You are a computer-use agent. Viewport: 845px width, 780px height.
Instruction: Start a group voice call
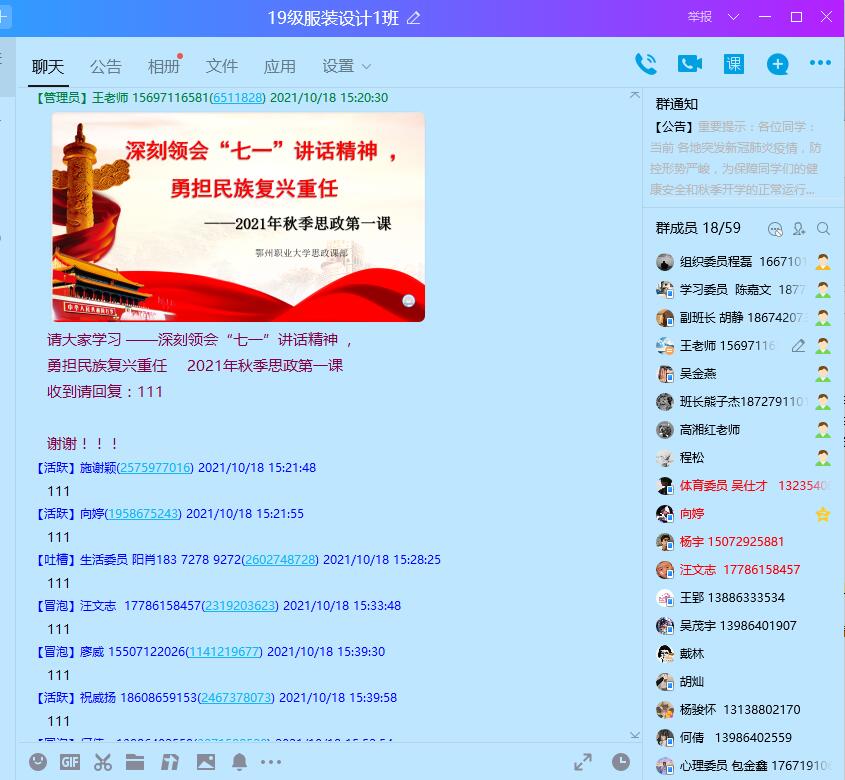[646, 64]
